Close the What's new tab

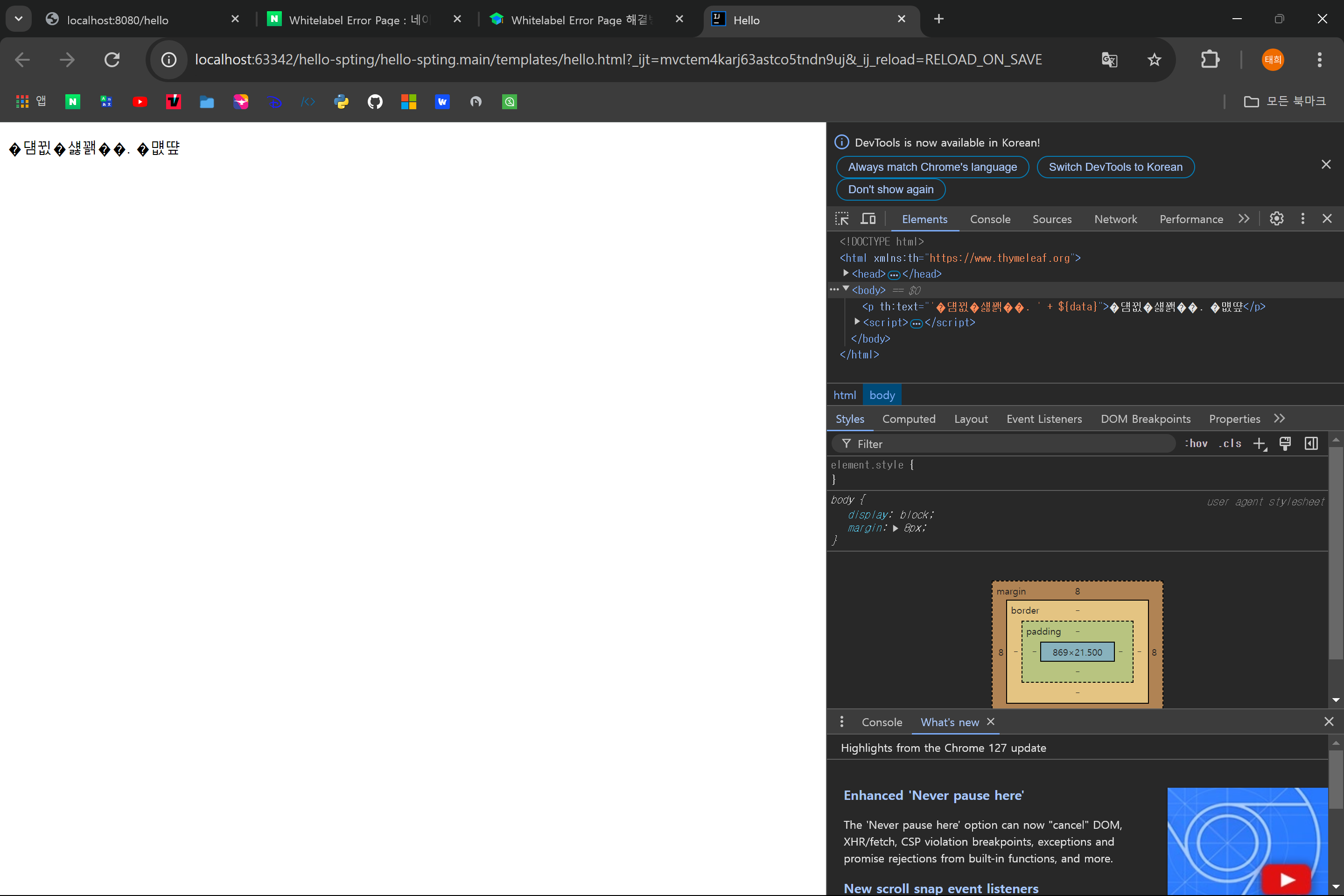pos(991,722)
